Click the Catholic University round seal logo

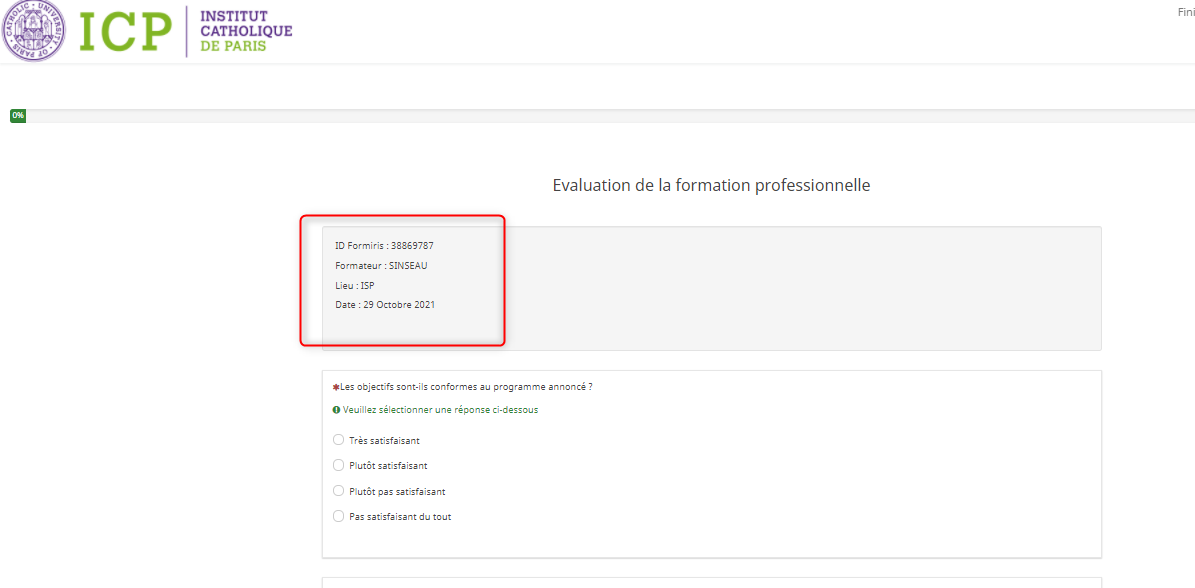click(36, 31)
